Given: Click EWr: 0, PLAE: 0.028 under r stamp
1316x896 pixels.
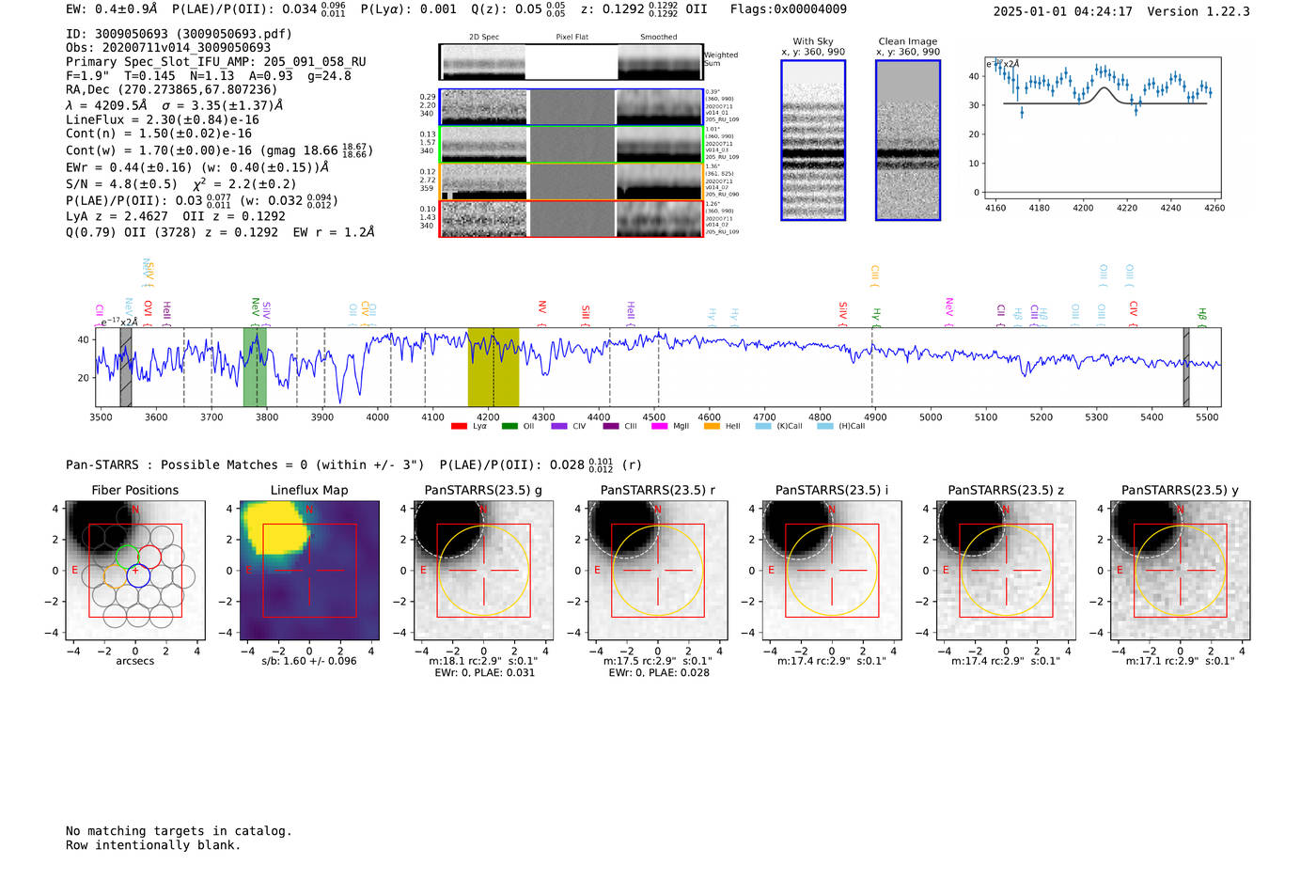Looking at the screenshot, I should (658, 672).
